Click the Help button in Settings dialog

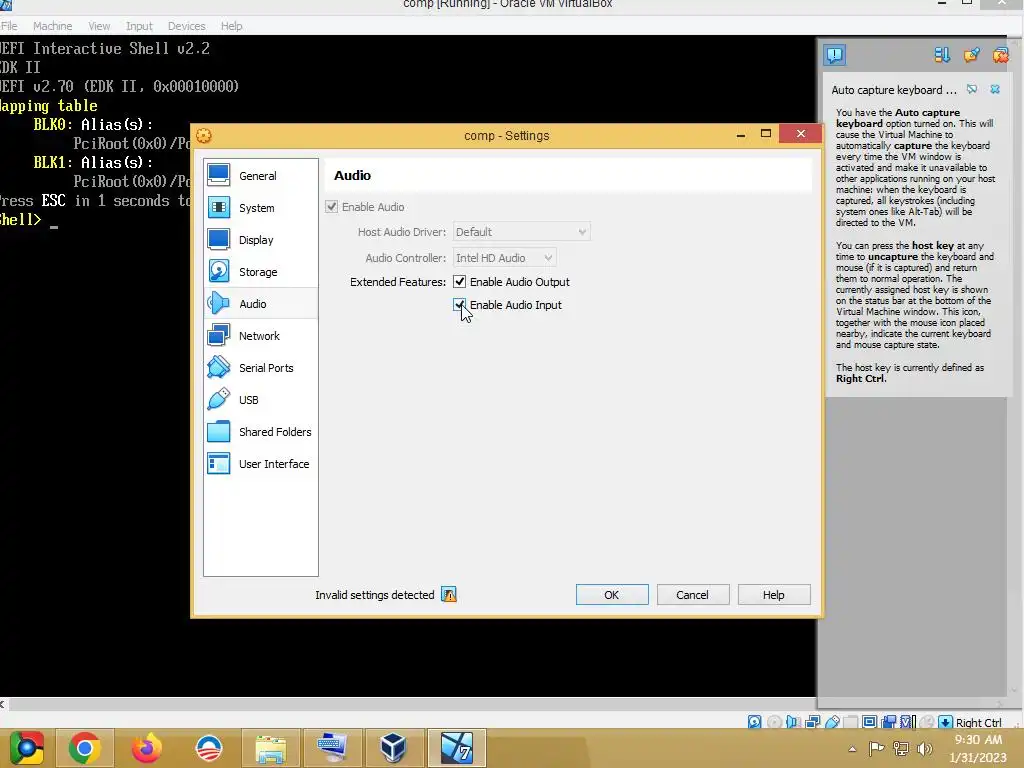tap(774, 595)
